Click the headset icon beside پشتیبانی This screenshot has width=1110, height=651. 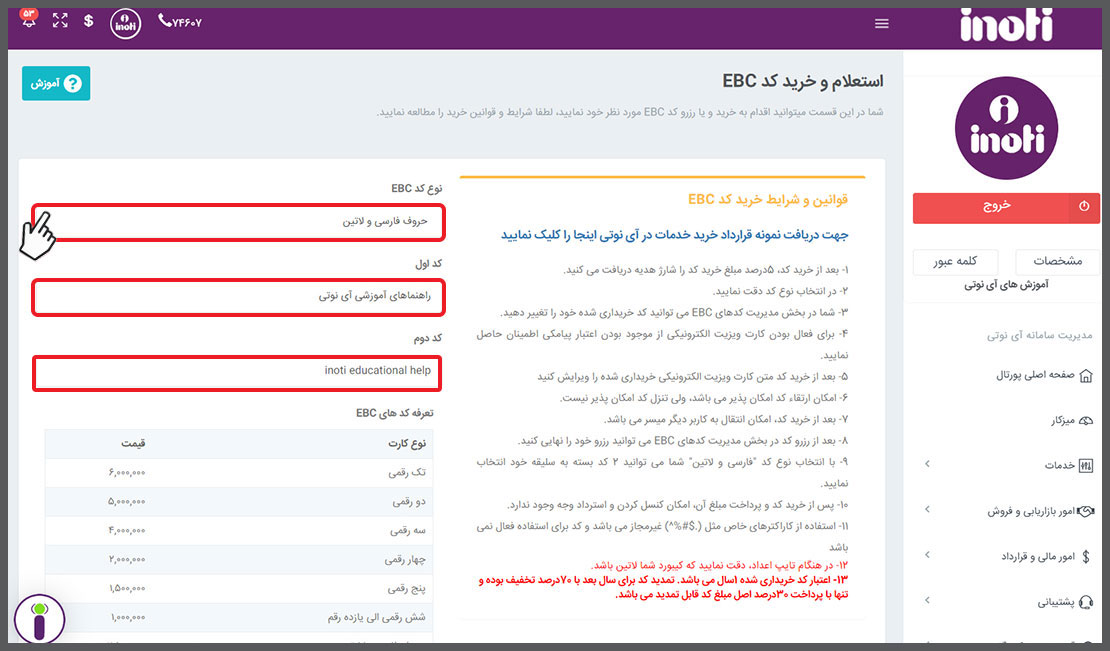click(1085, 602)
